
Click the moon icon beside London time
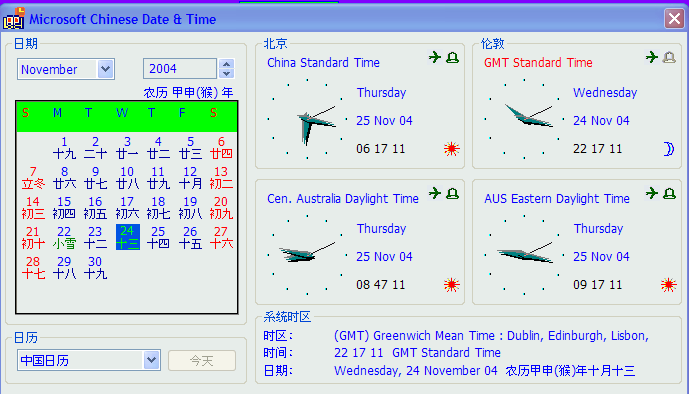click(668, 149)
